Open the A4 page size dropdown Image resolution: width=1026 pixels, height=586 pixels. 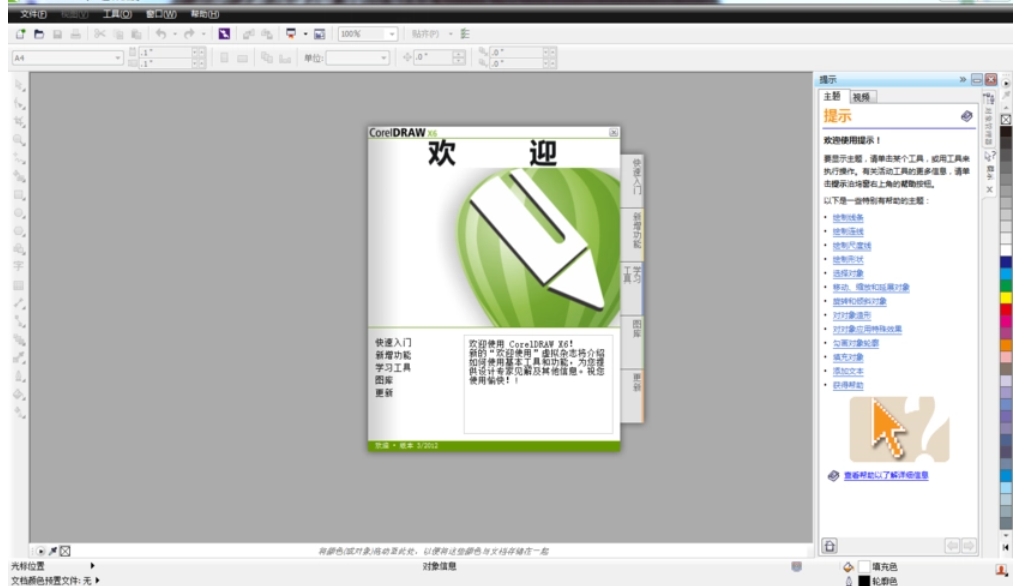tap(118, 58)
